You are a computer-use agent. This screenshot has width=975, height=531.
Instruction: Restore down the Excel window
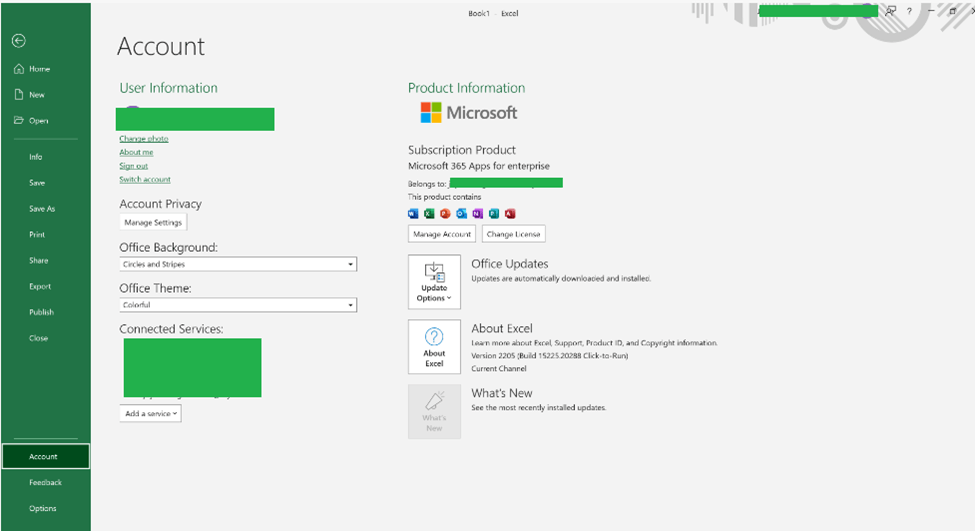[x=953, y=11]
